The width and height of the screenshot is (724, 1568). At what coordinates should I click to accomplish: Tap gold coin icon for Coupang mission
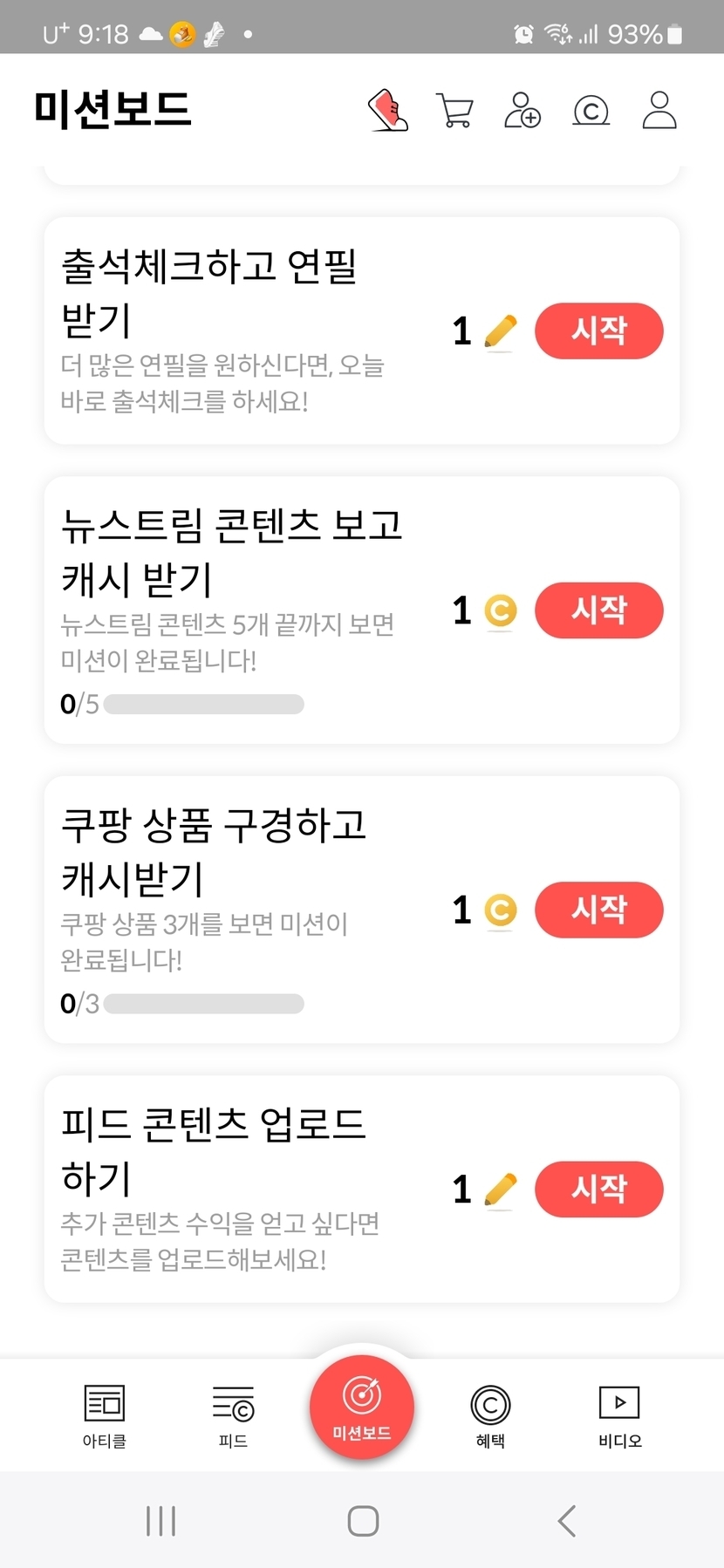coord(500,910)
